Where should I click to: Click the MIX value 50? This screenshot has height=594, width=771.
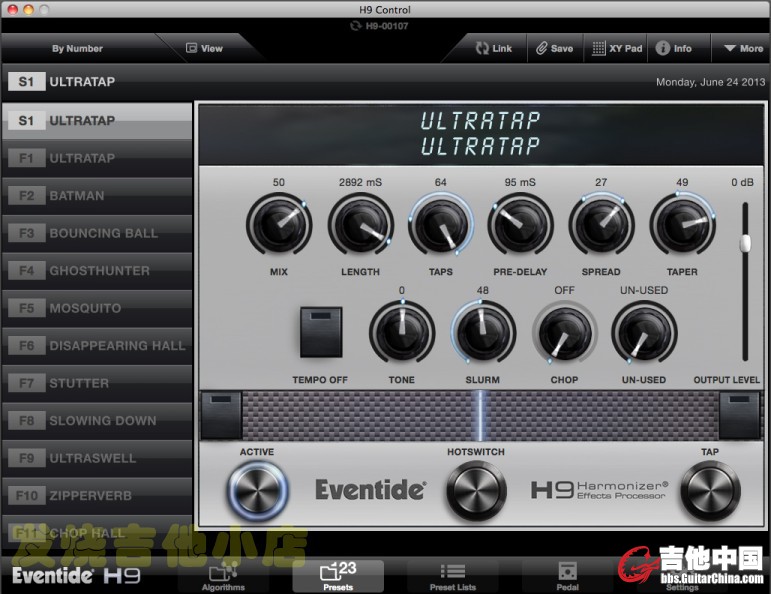tap(279, 182)
